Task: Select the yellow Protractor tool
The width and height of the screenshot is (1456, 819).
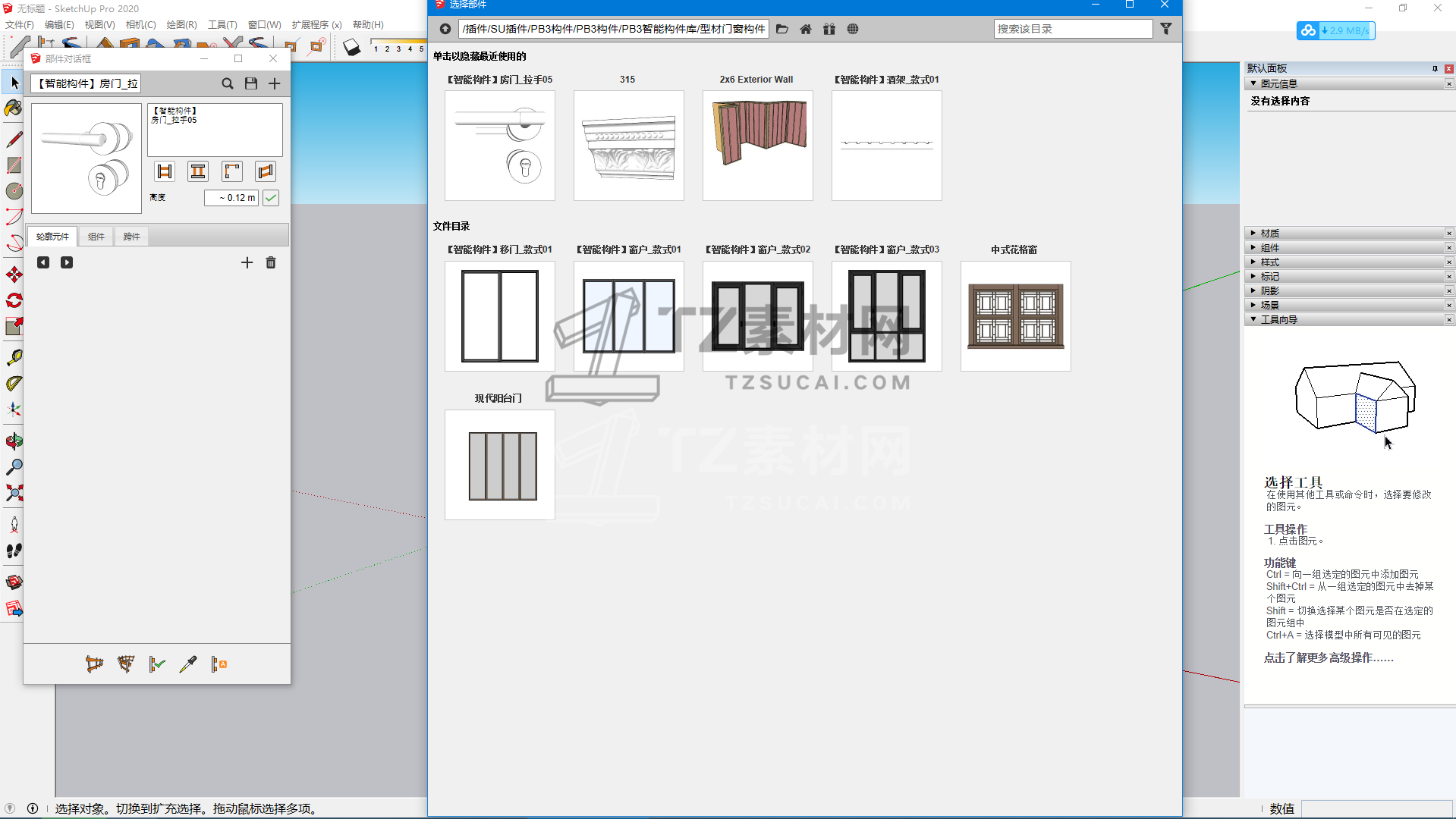Action: 14,384
